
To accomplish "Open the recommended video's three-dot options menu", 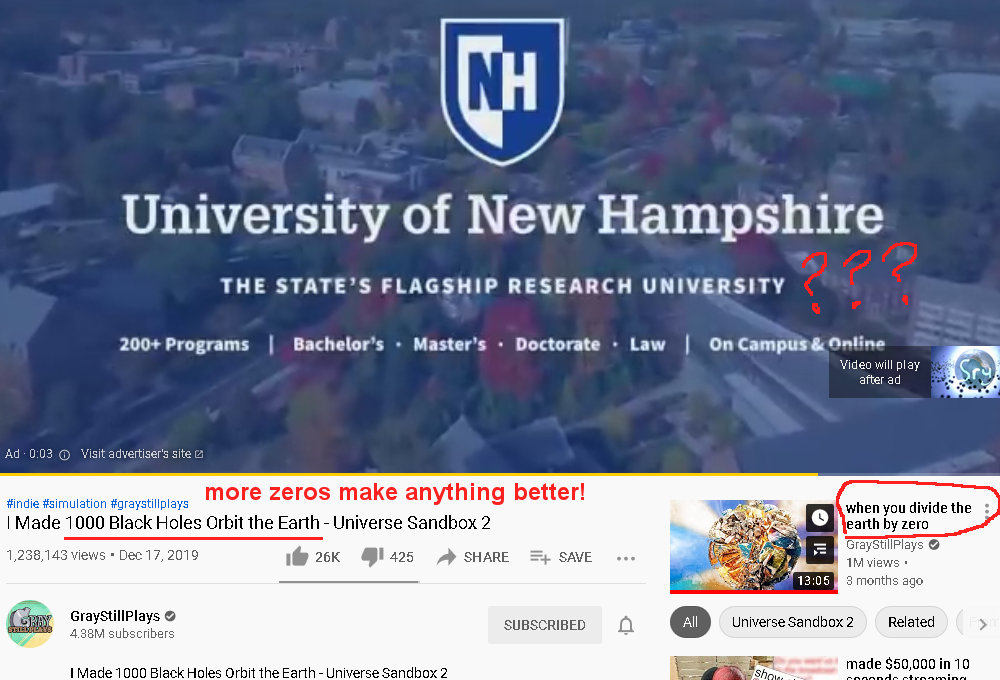I will click(x=987, y=510).
